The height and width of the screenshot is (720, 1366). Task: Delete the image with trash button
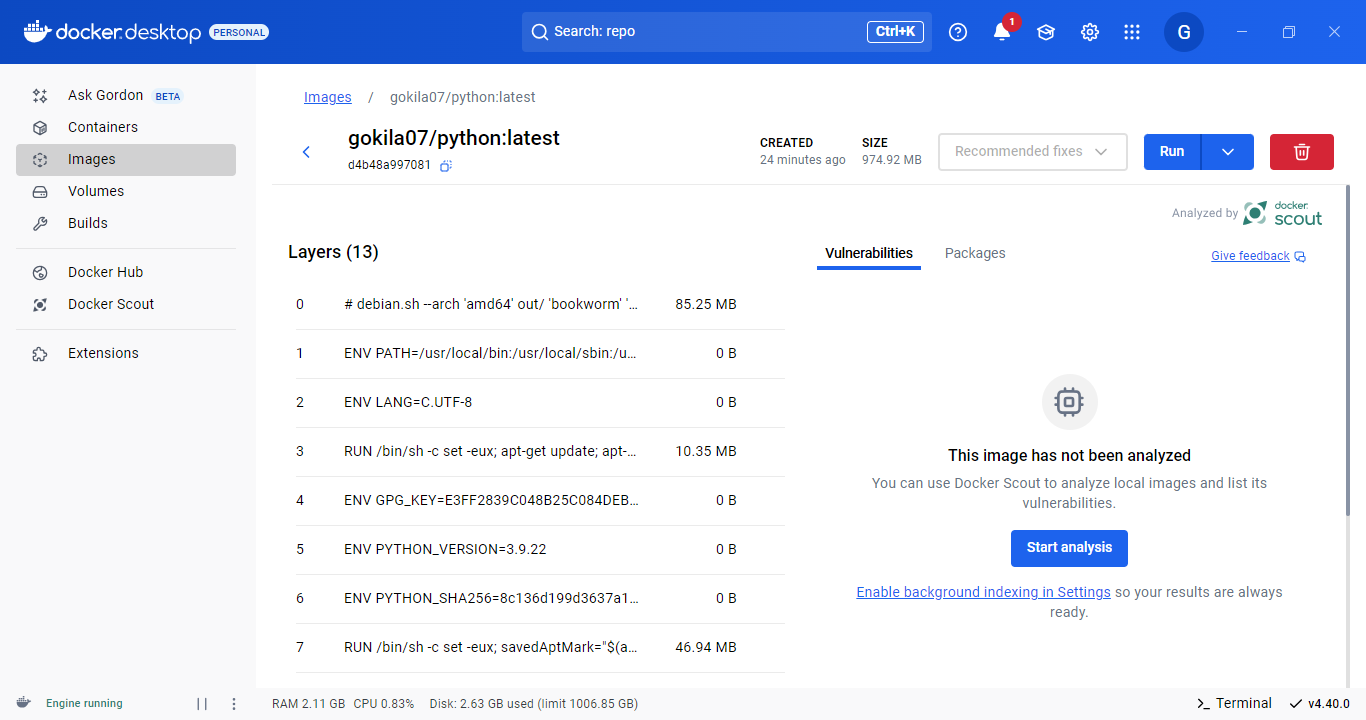click(x=1302, y=152)
